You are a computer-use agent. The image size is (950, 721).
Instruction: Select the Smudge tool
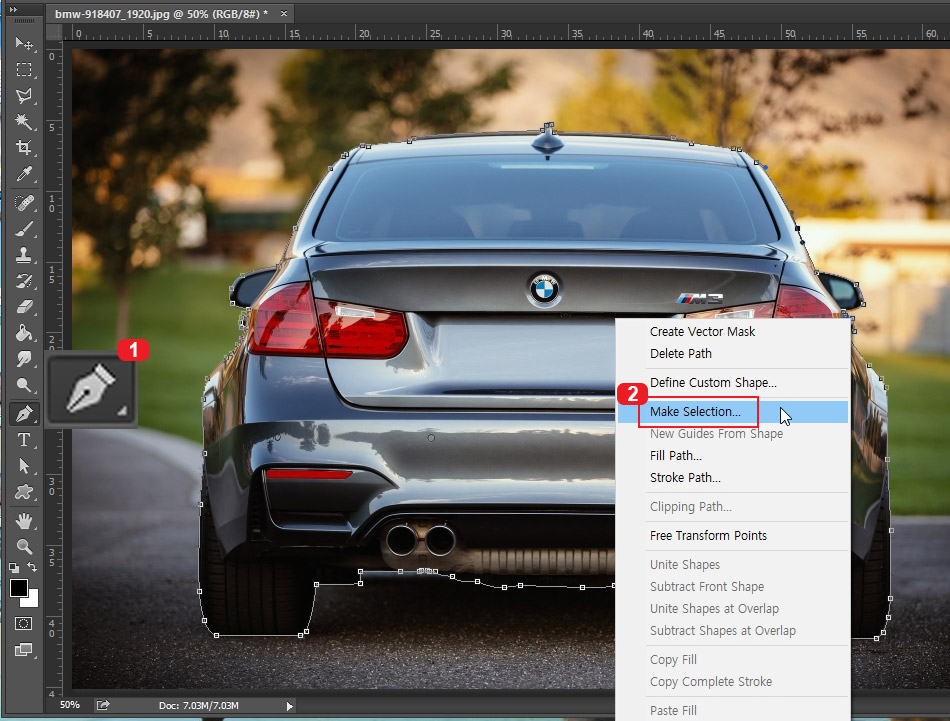(24, 359)
